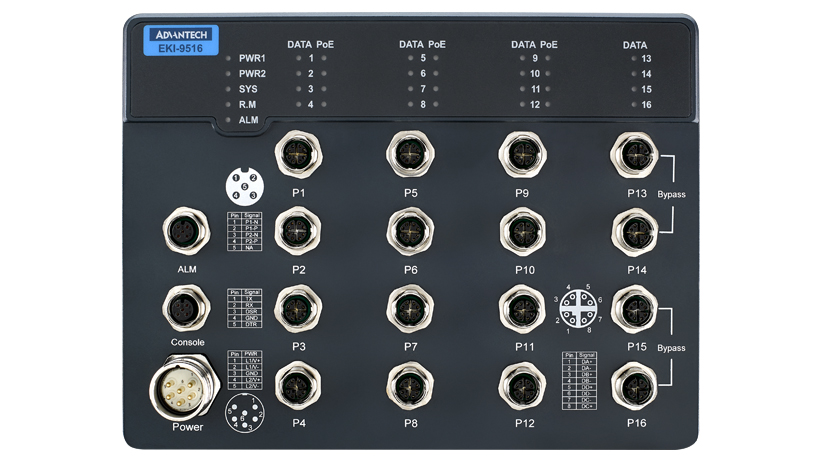Click the Advantech EKI-9516 logo badge
The image size is (820, 460).
pos(181,41)
